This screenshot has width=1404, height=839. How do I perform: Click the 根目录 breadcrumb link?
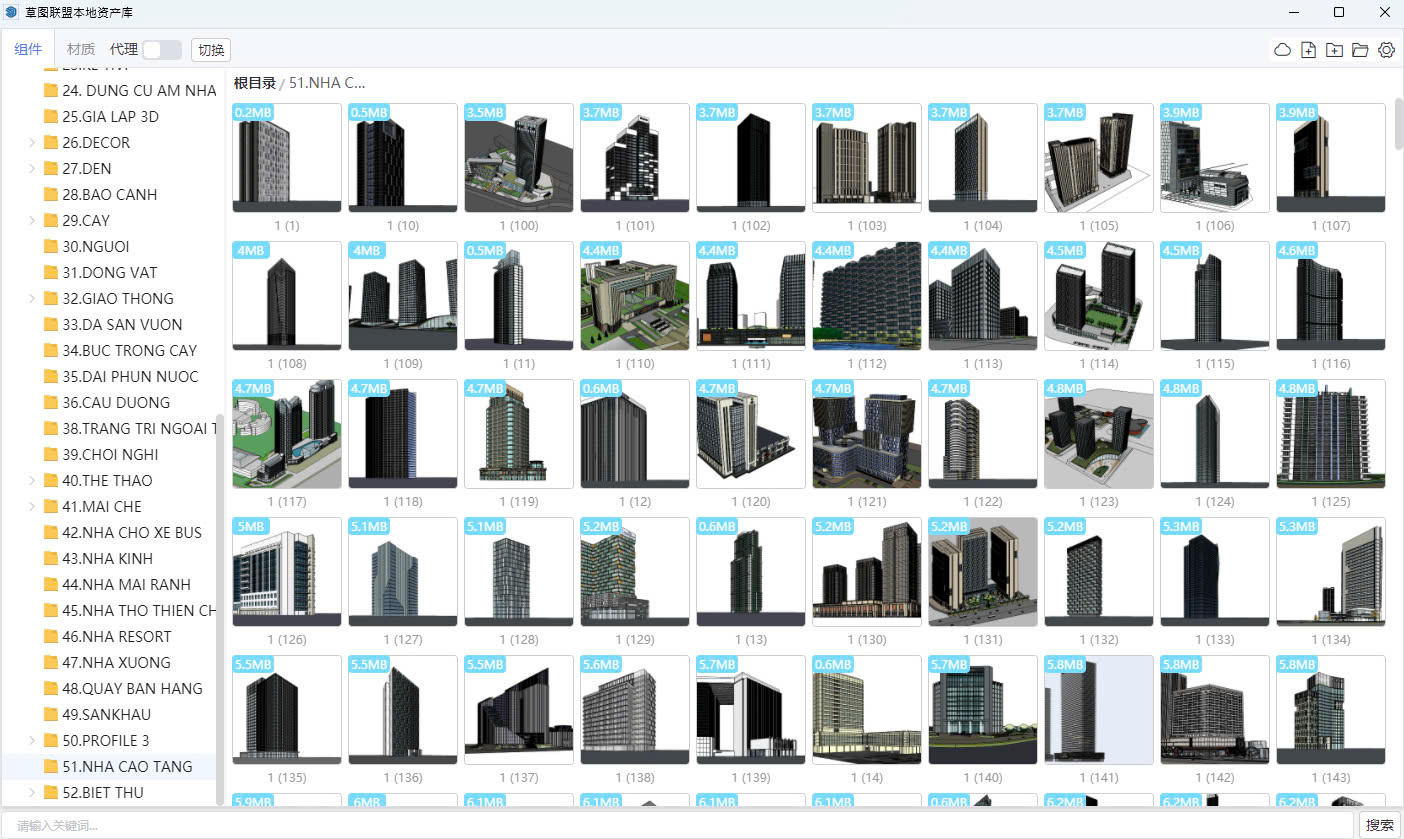254,83
